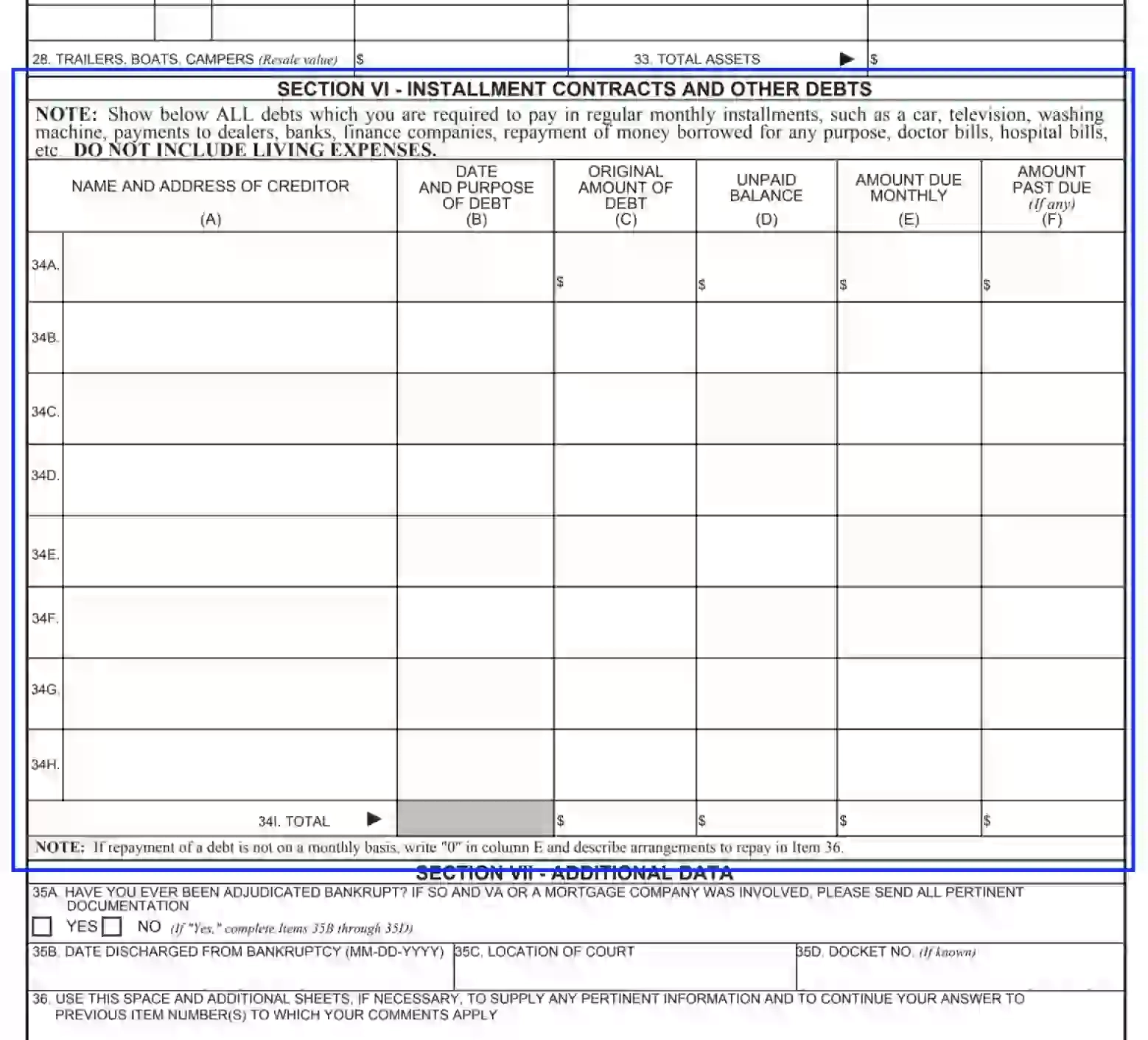Click the Unpaid Balance column header
The width and height of the screenshot is (1148, 1040).
766,188
